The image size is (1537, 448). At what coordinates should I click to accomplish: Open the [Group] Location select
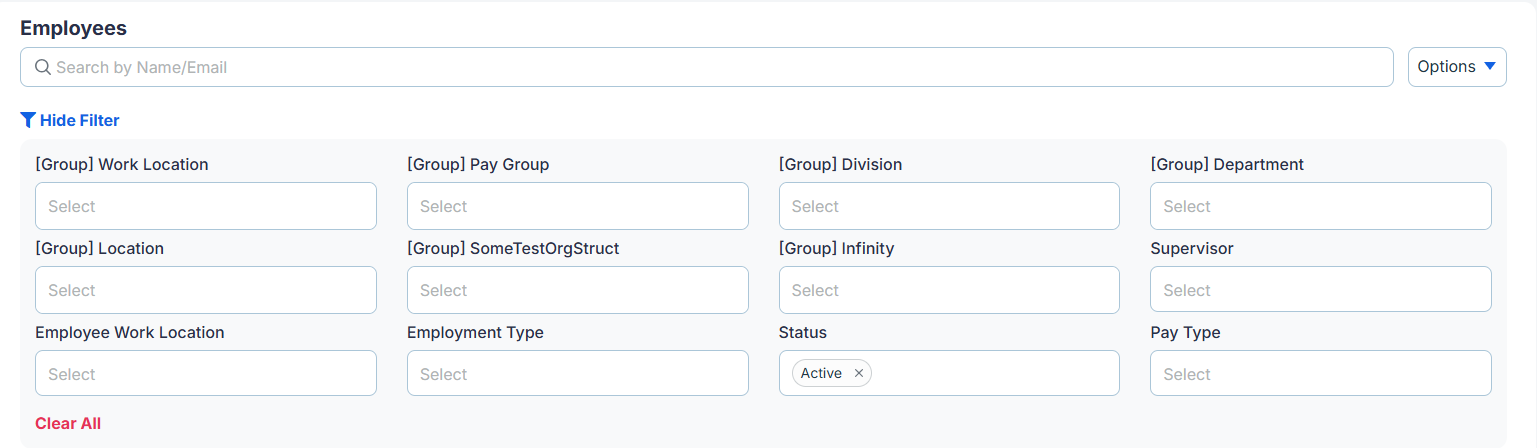click(x=206, y=290)
